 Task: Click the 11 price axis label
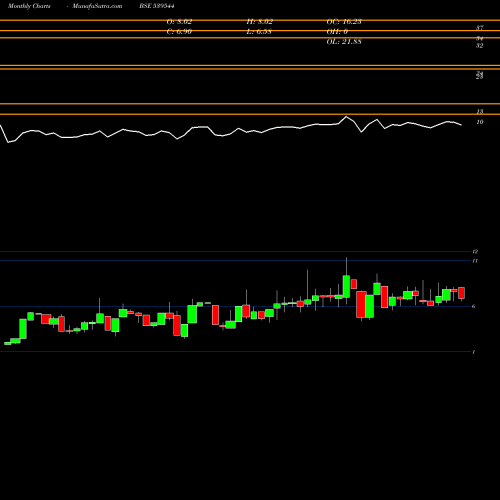[x=475, y=261]
